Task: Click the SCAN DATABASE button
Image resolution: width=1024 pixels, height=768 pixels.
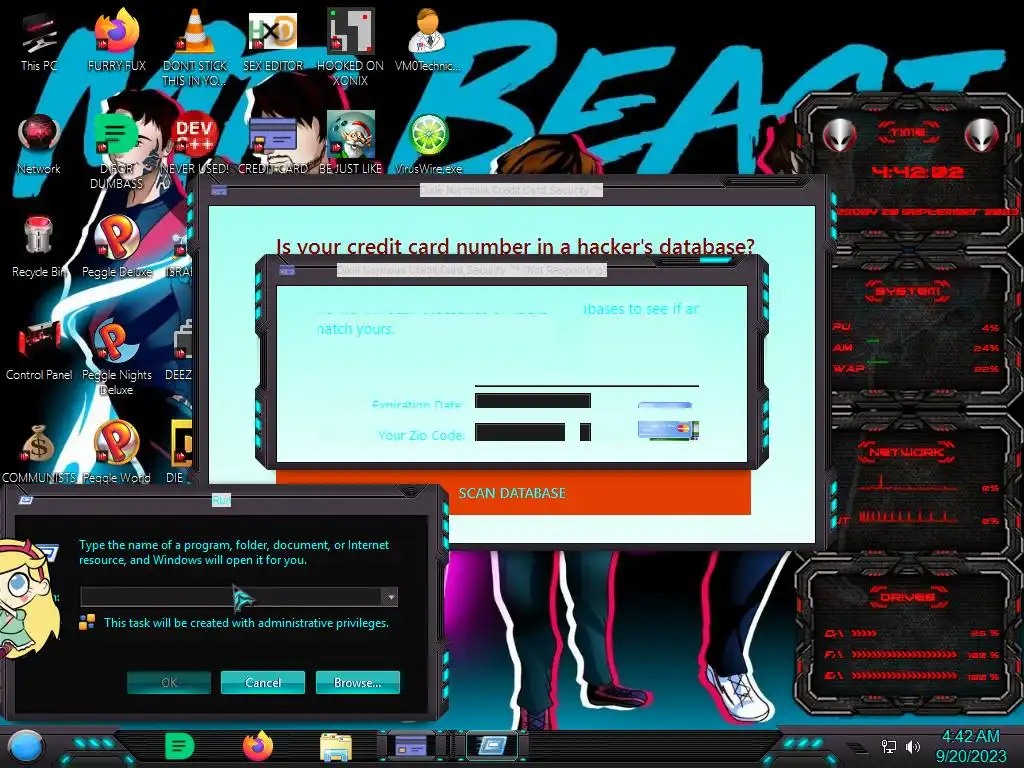Action: point(513,493)
